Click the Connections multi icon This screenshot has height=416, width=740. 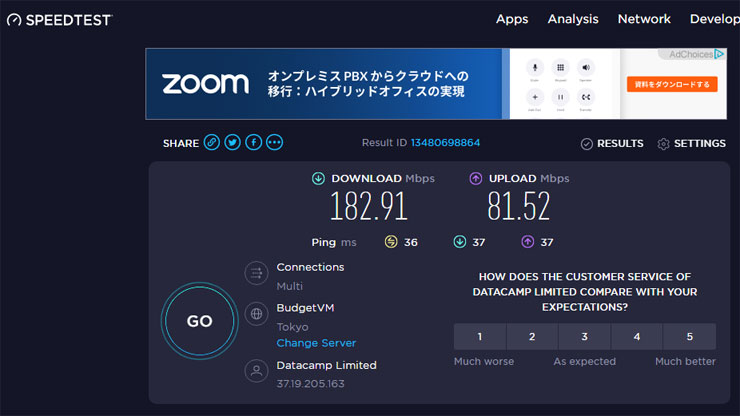257,273
